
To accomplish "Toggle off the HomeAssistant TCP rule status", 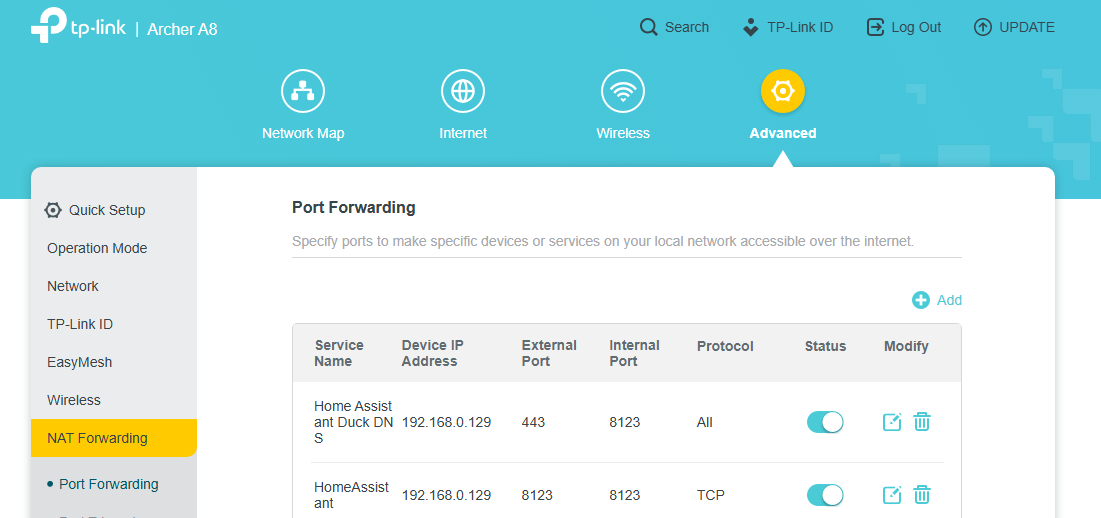I will tap(825, 495).
